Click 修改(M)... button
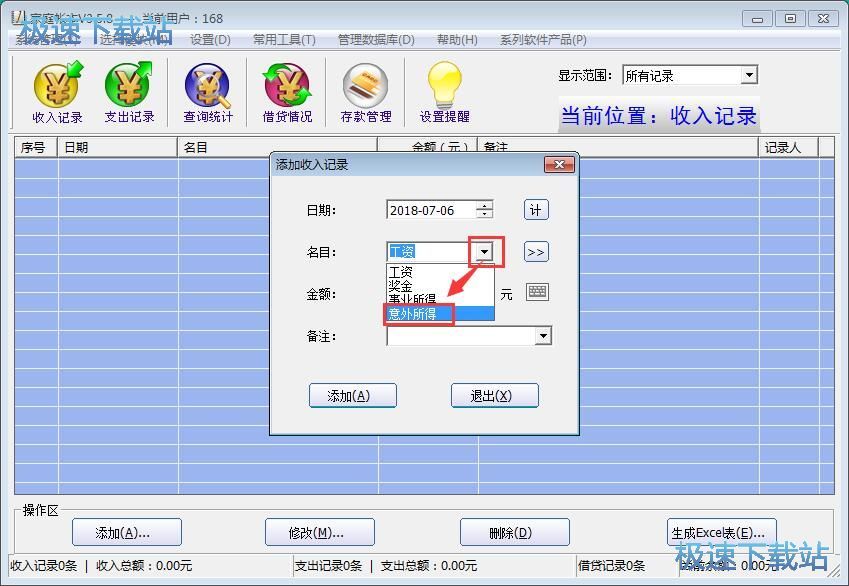Image resolution: width=849 pixels, height=586 pixels. point(319,533)
